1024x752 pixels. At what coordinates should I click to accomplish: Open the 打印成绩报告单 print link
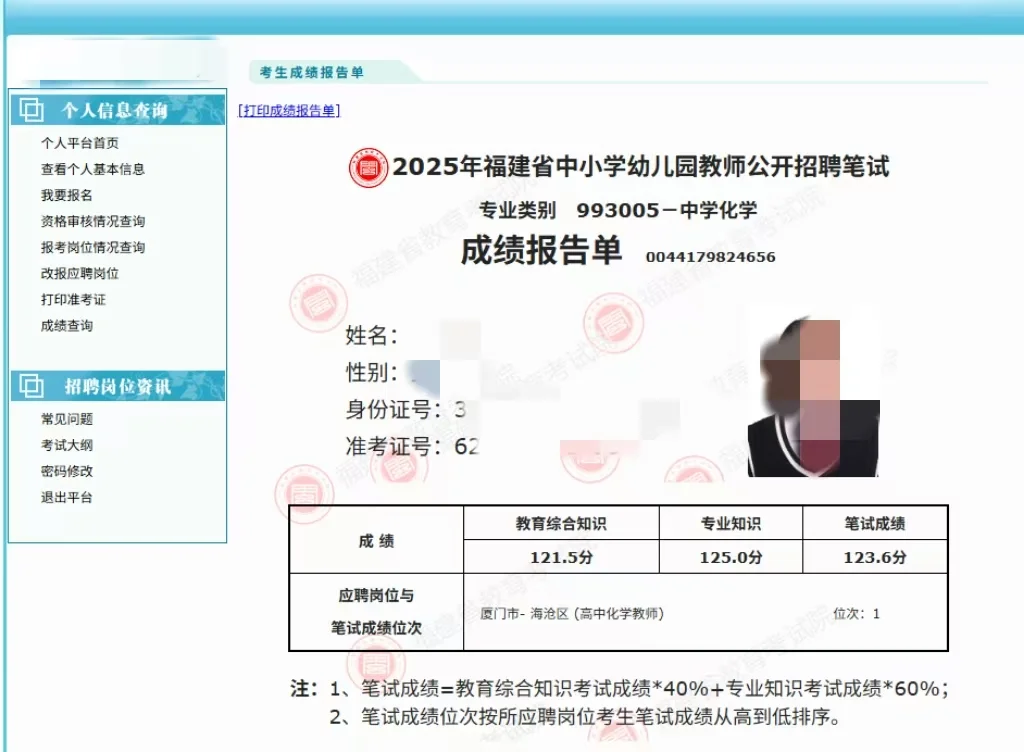coord(287,110)
